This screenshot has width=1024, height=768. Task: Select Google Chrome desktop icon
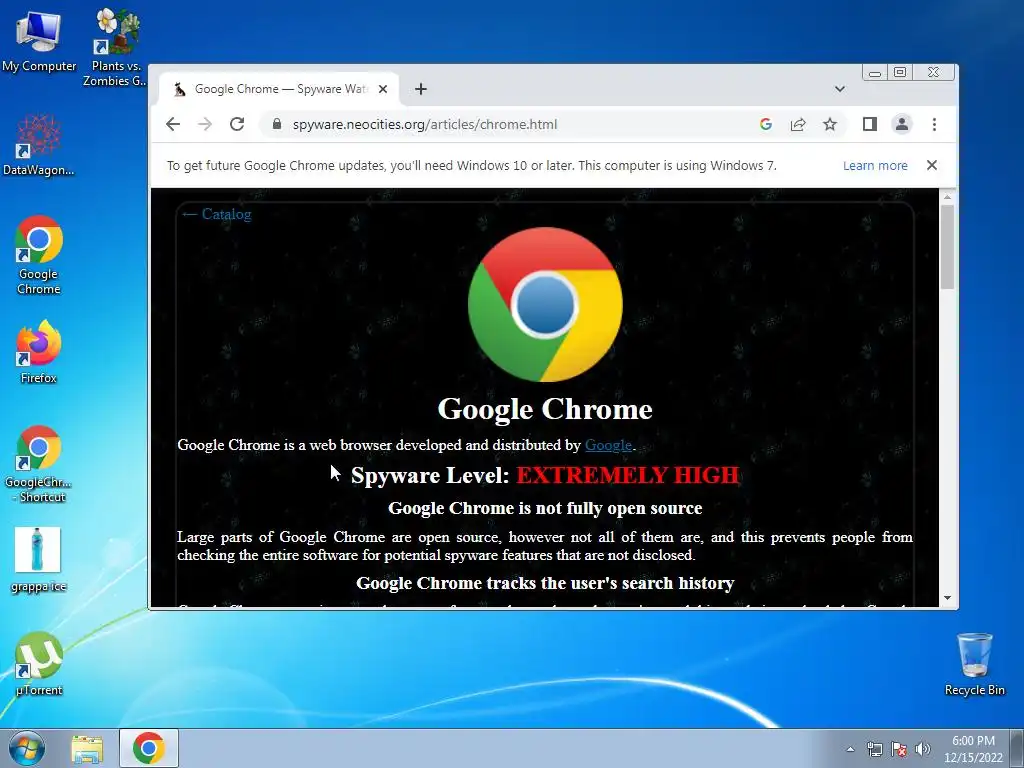pos(39,255)
